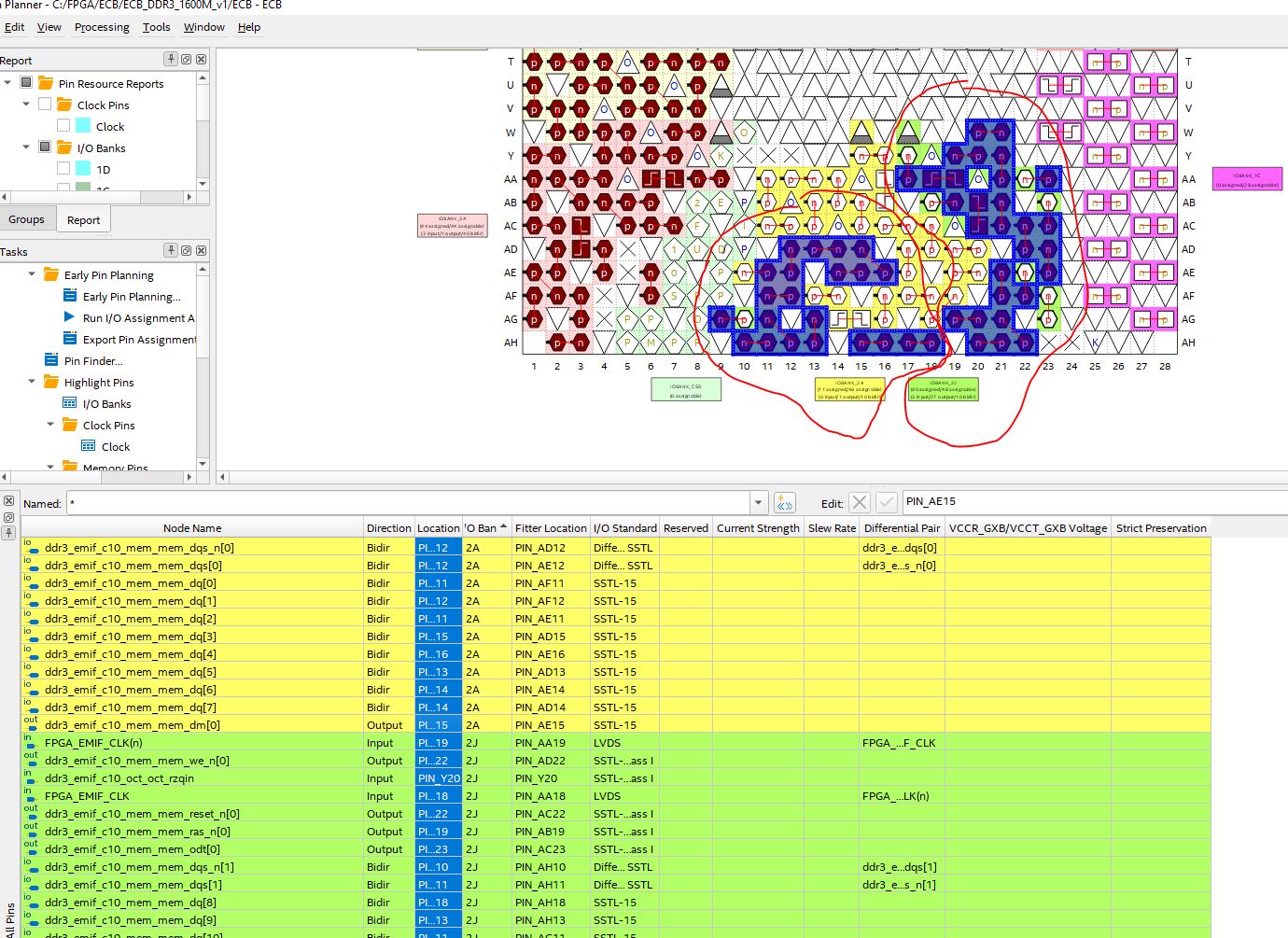Pin the Tasks panel with its pushpin icon
Viewport: 1288px width, 938px height.
(171, 250)
